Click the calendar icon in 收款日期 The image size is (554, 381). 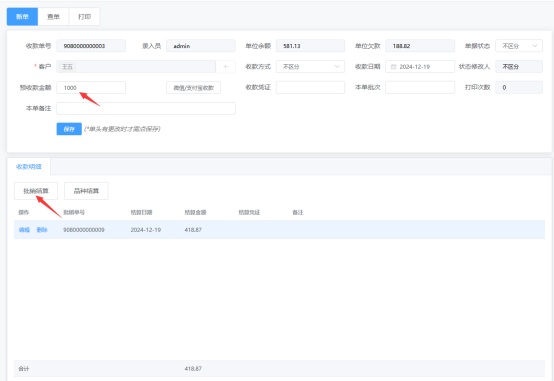393,66
